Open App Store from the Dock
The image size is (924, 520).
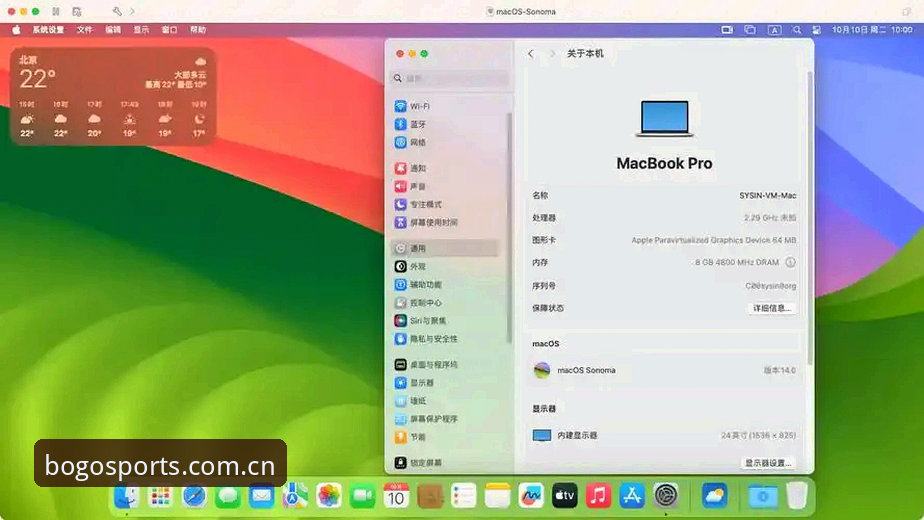coord(632,496)
